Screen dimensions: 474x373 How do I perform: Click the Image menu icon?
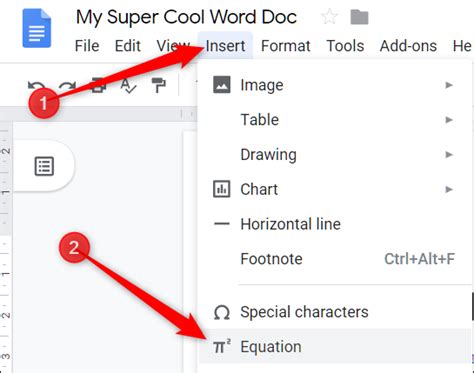click(x=222, y=85)
